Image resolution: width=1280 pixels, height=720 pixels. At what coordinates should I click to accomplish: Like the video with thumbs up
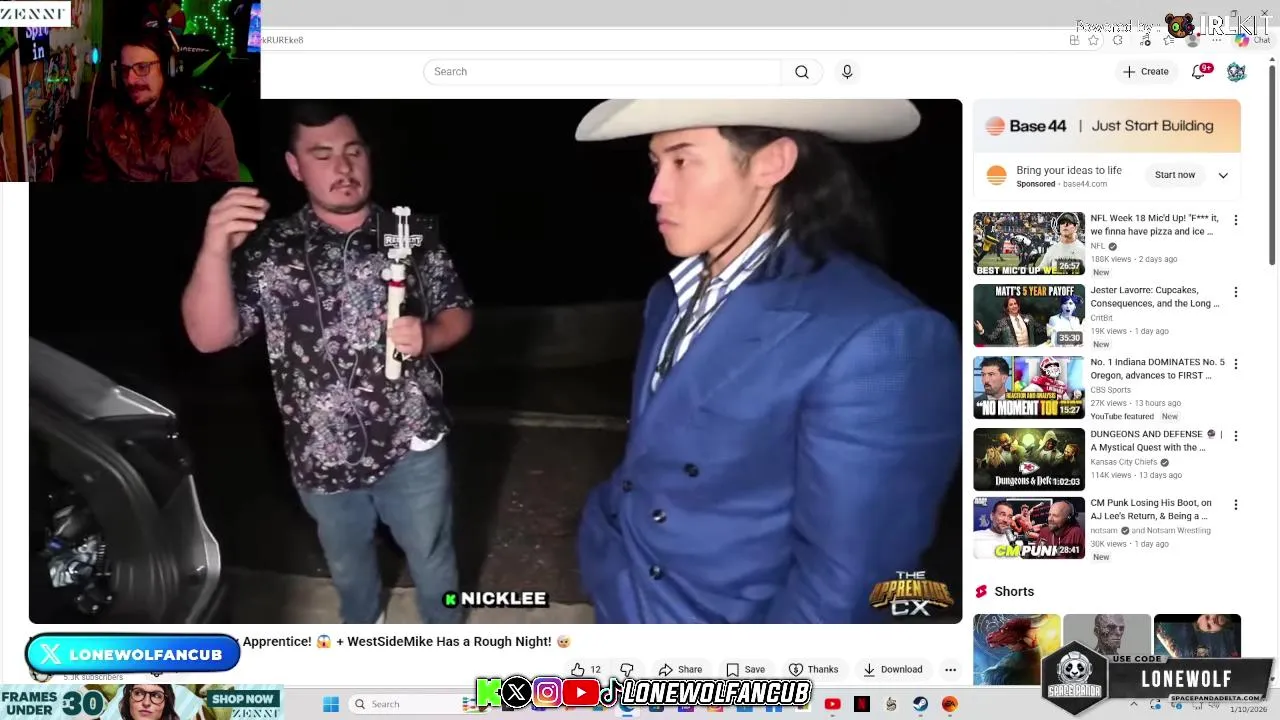tap(586, 669)
